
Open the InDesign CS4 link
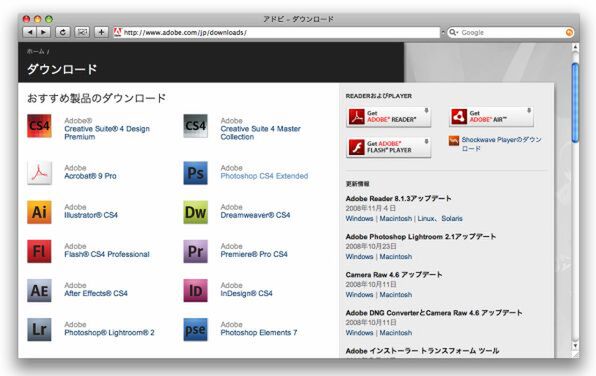246,294
